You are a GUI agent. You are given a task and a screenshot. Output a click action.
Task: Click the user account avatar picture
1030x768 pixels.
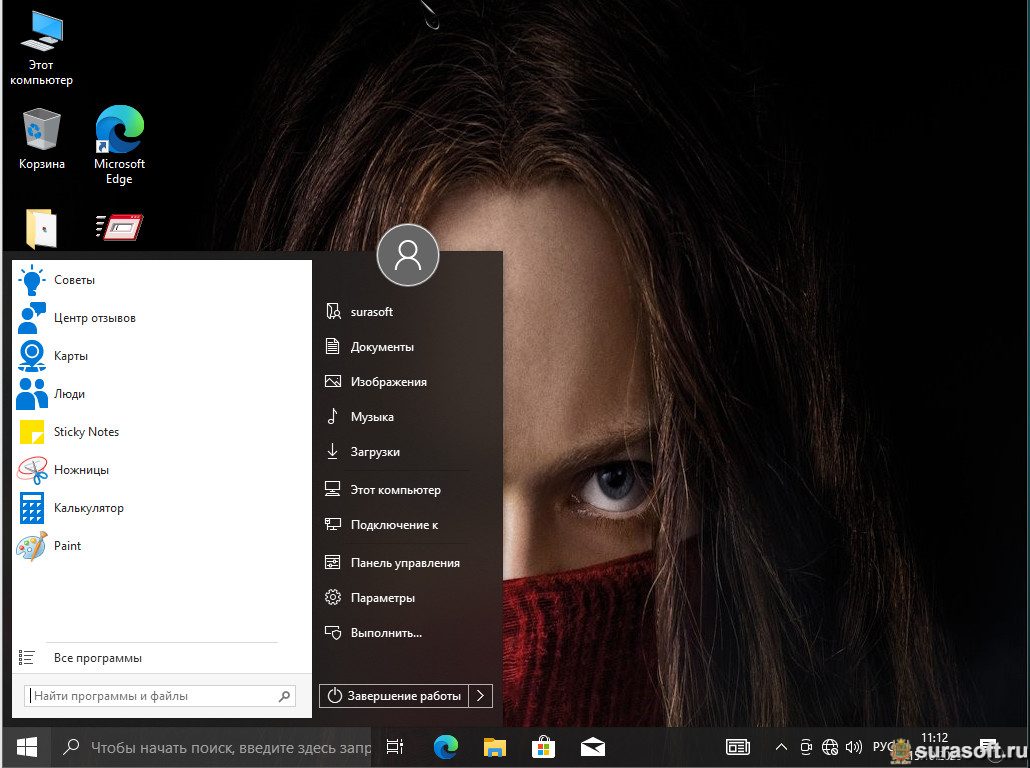[407, 255]
